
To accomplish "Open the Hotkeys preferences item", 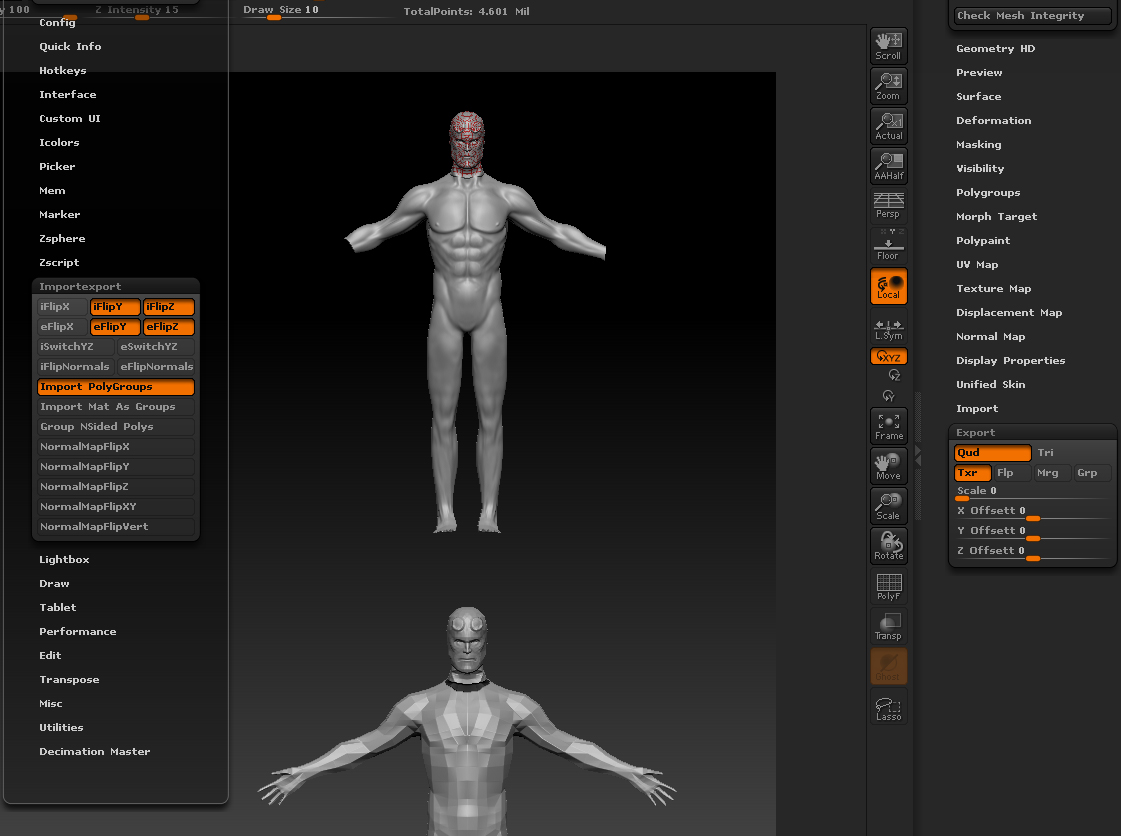I will [x=63, y=71].
